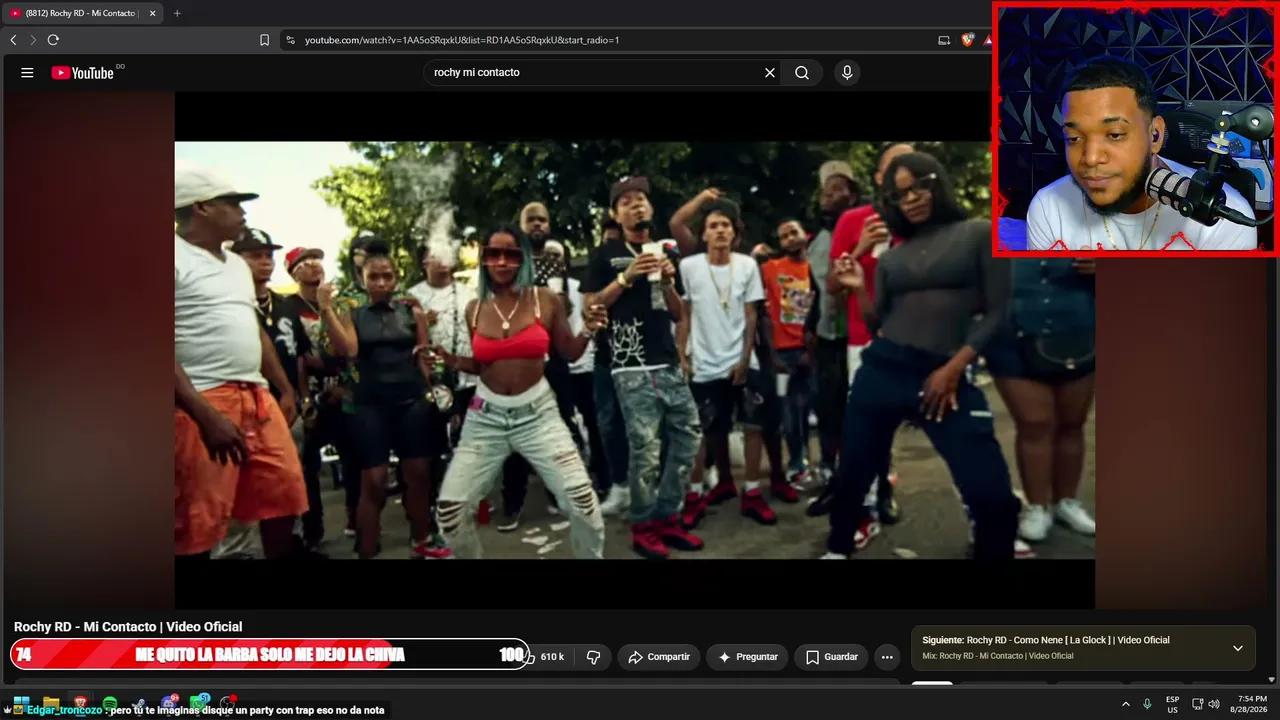The width and height of the screenshot is (1280, 720).
Task: Open the volume speaker tray icon
Action: pos(1214,704)
